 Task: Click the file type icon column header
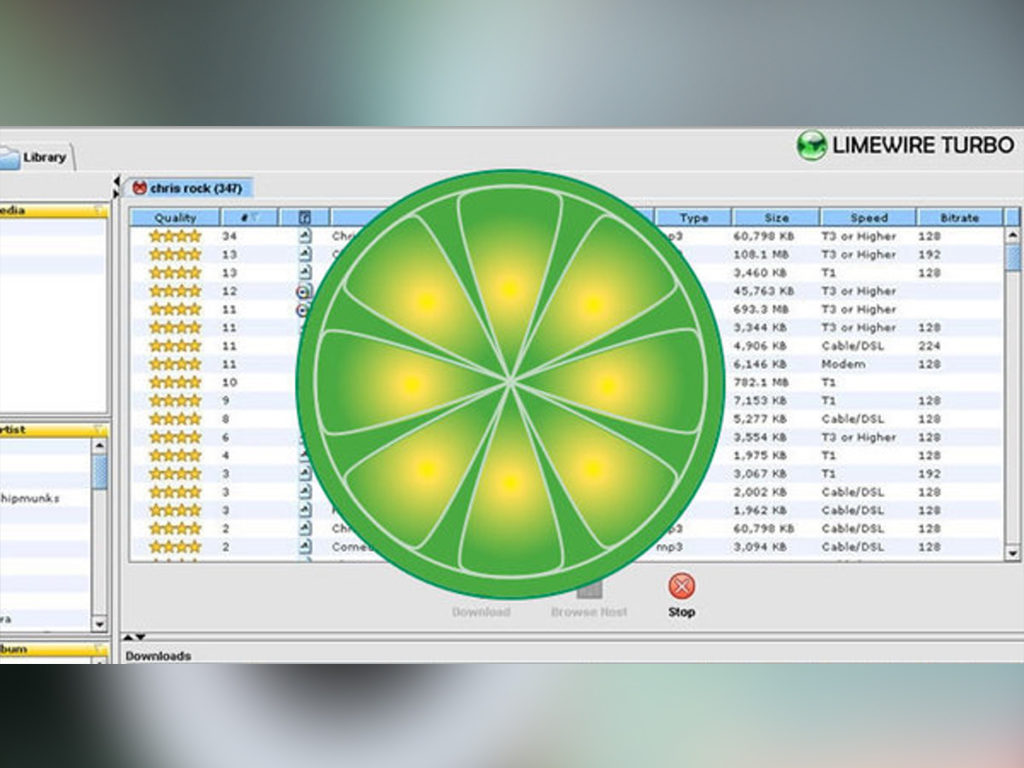(304, 218)
